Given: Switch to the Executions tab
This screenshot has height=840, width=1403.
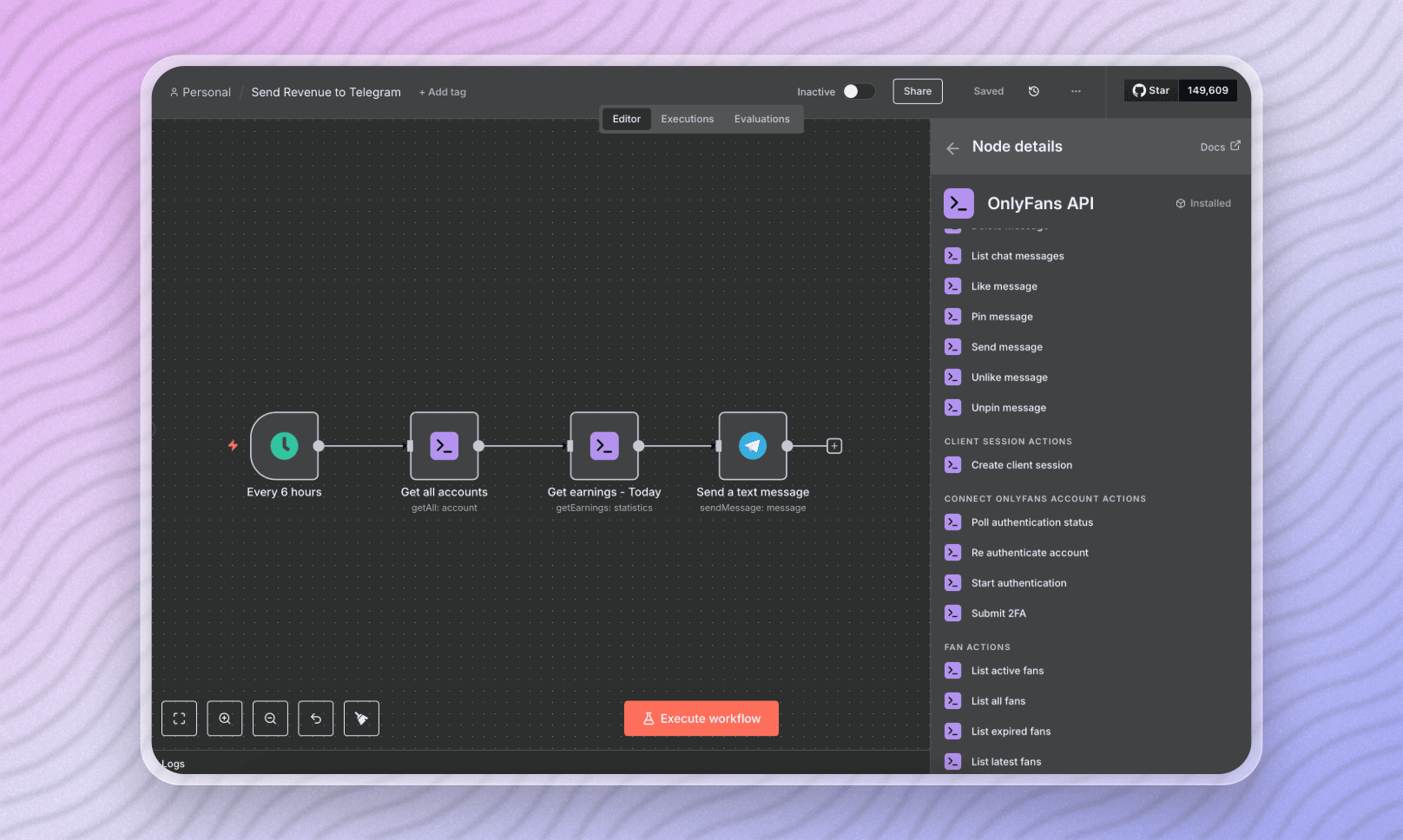Looking at the screenshot, I should (688, 119).
